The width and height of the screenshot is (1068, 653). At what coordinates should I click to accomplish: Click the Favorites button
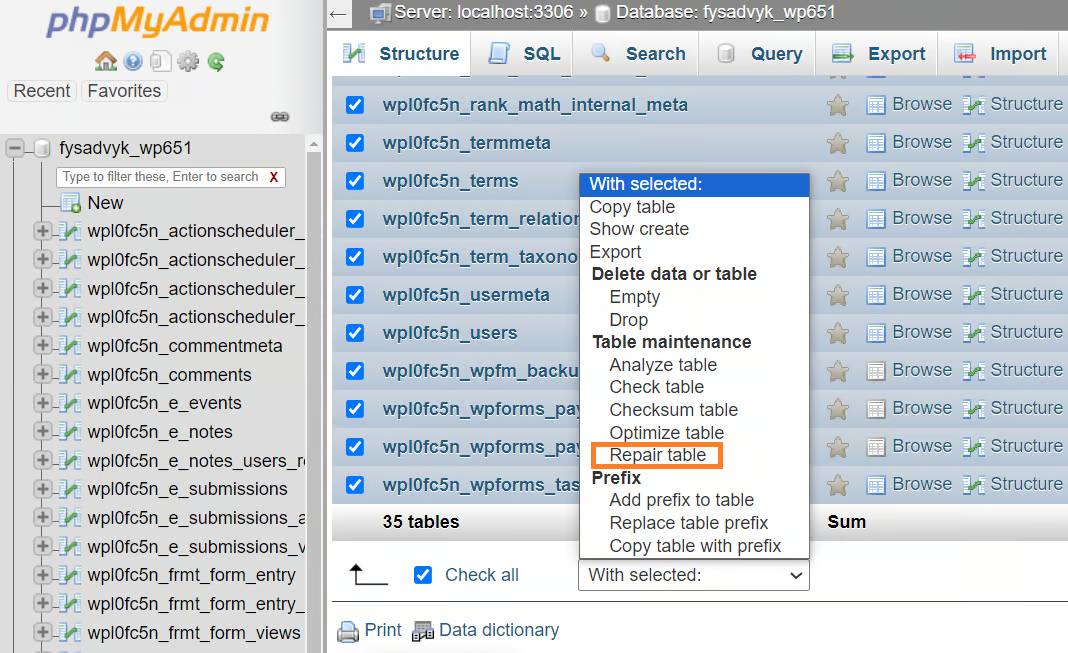124,91
